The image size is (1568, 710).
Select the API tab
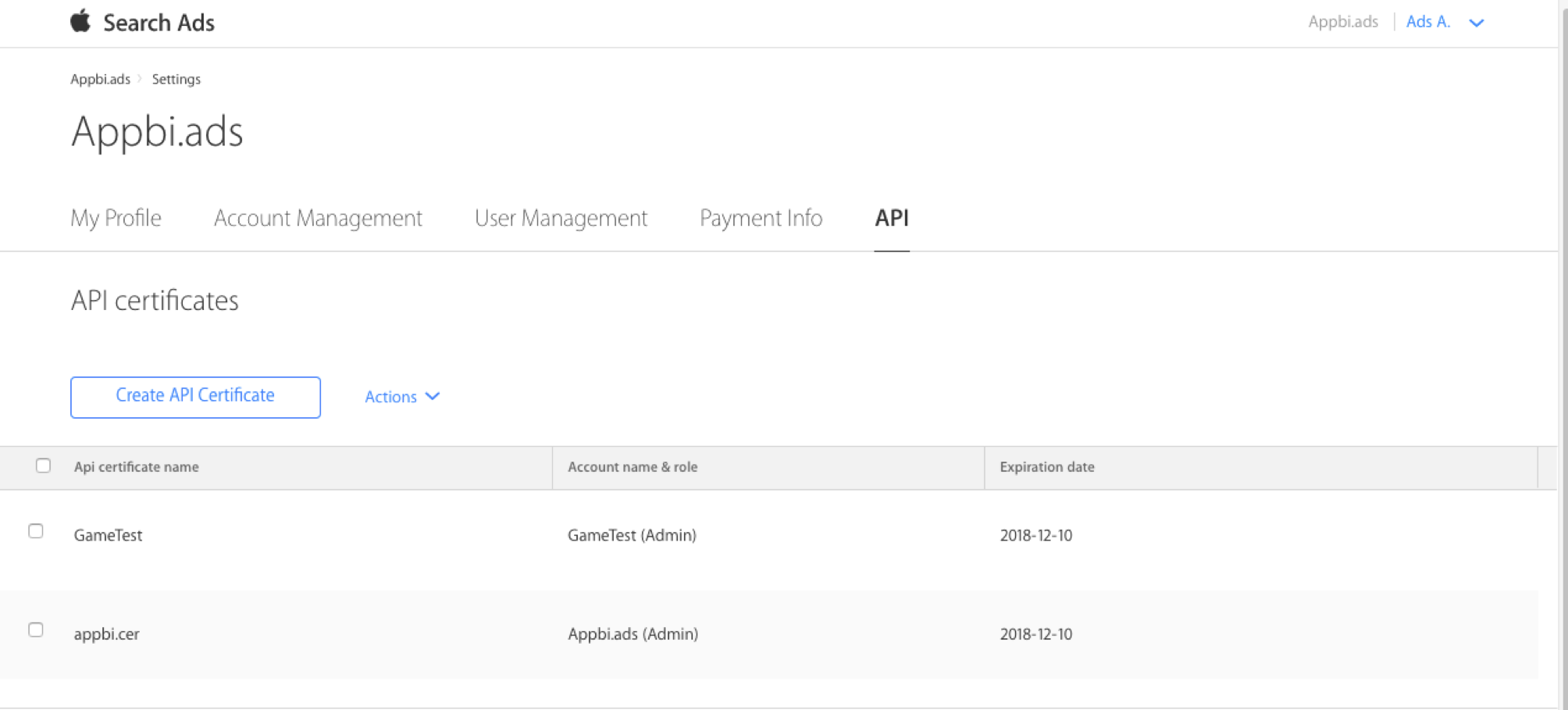892,218
